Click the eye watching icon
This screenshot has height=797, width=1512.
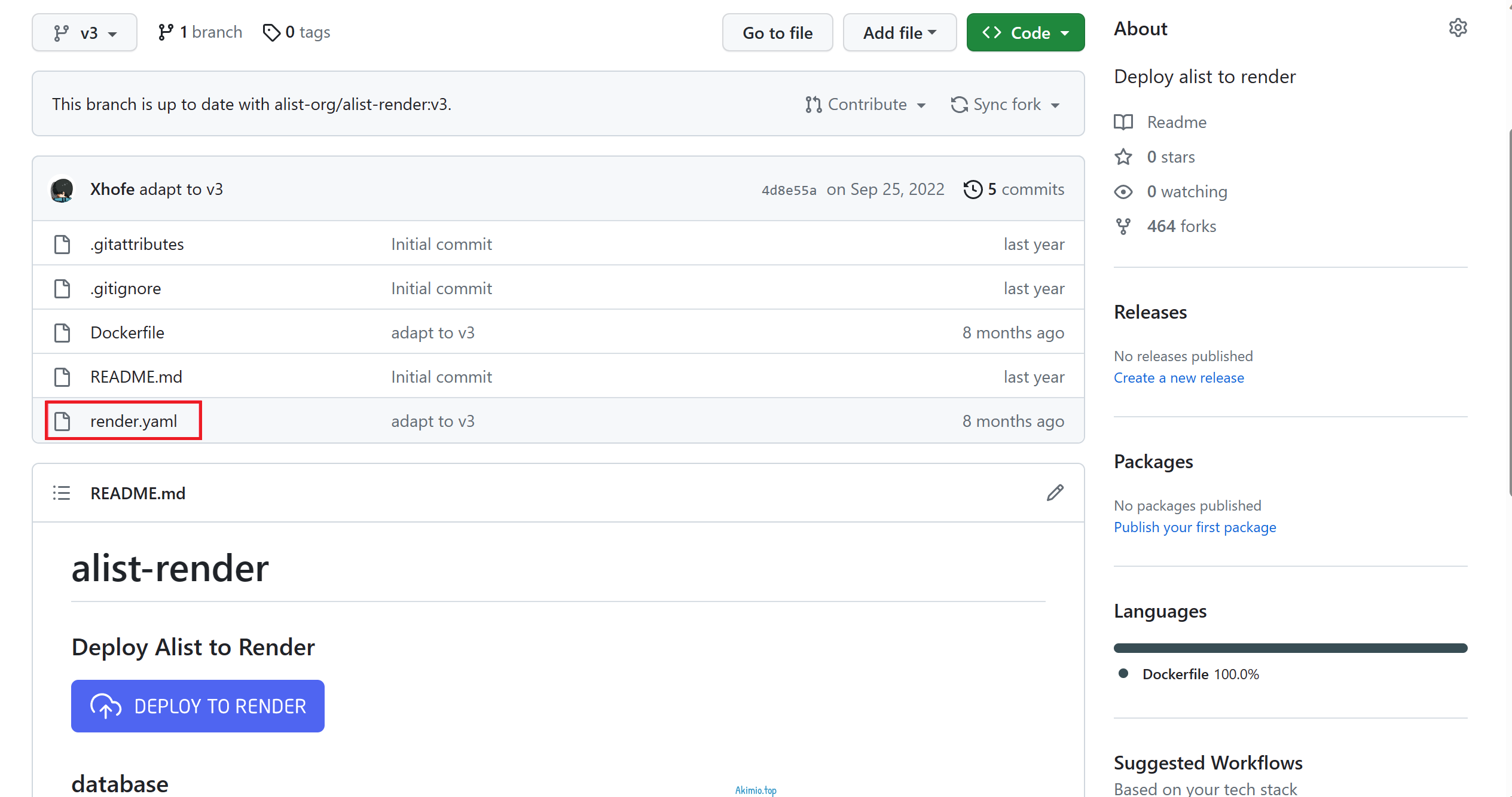(x=1123, y=192)
